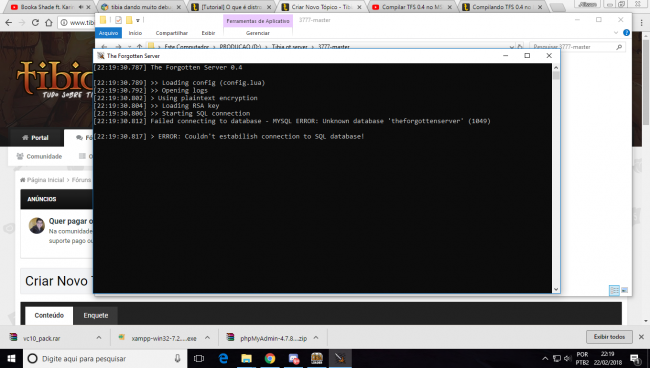Image resolution: width=650 pixels, height=368 pixels.
Task: Click the network icon in system tray
Action: pos(557,358)
